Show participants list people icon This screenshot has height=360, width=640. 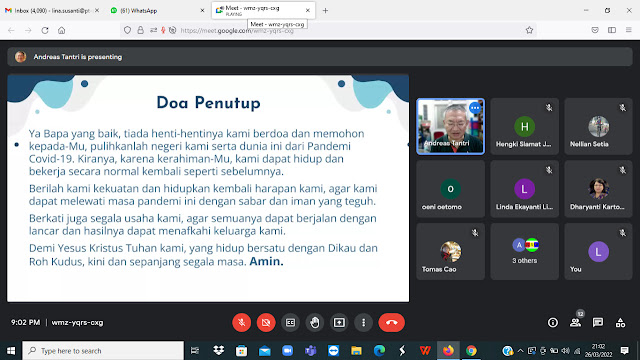coord(576,322)
